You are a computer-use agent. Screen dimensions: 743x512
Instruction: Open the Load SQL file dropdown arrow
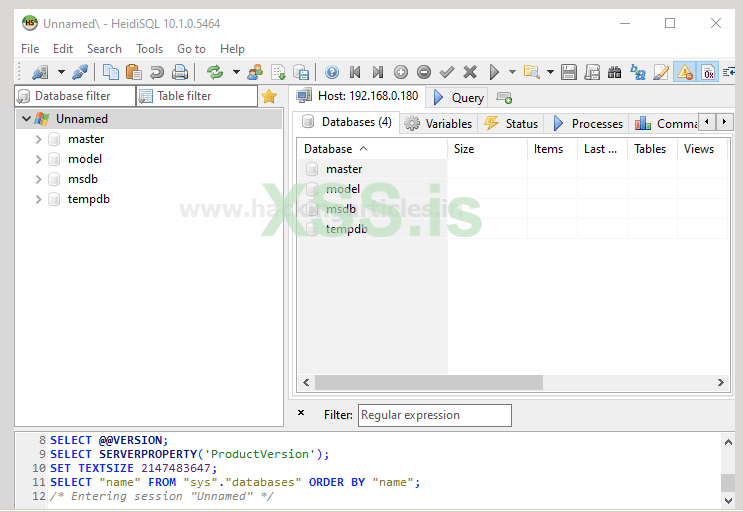[x=550, y=72]
